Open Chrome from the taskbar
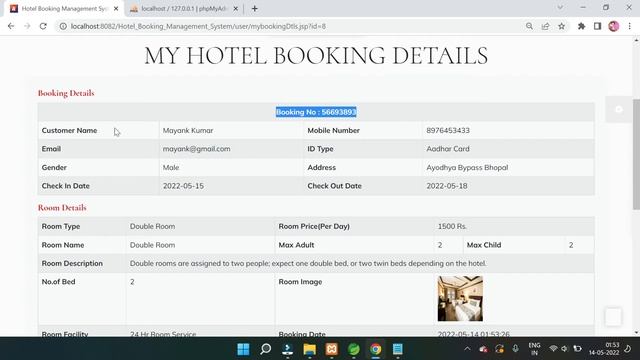Screen dimensions: 640x360 coord(376,349)
